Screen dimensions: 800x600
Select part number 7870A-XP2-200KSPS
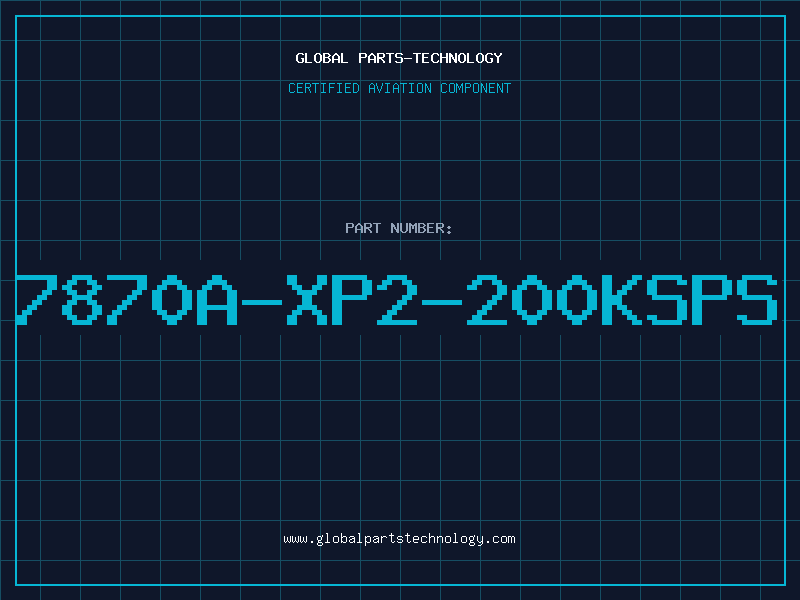tap(397, 299)
